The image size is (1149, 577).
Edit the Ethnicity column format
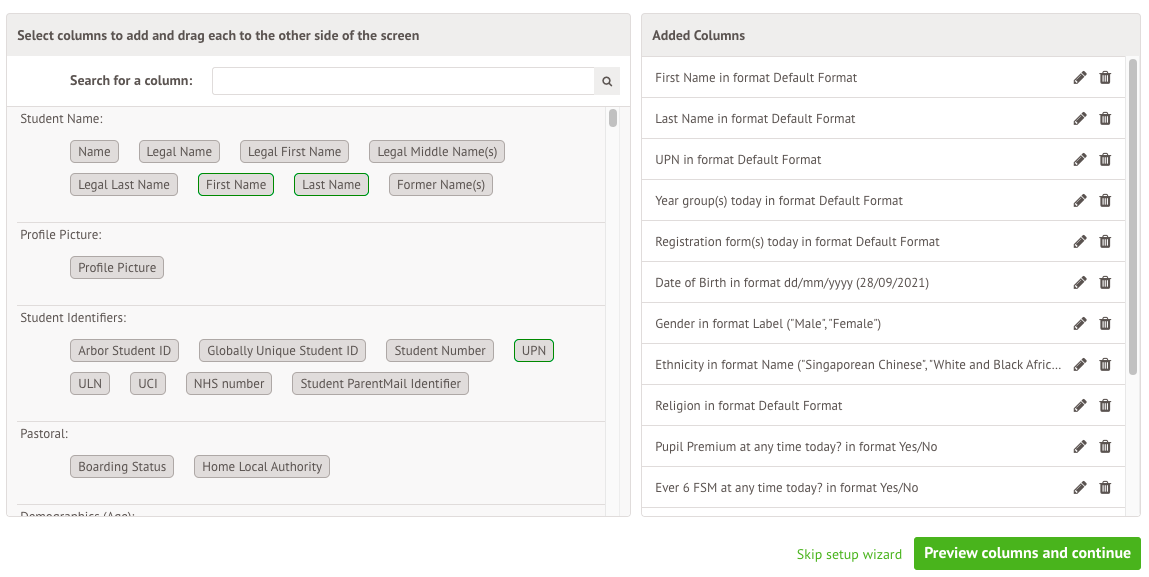[x=1079, y=365]
